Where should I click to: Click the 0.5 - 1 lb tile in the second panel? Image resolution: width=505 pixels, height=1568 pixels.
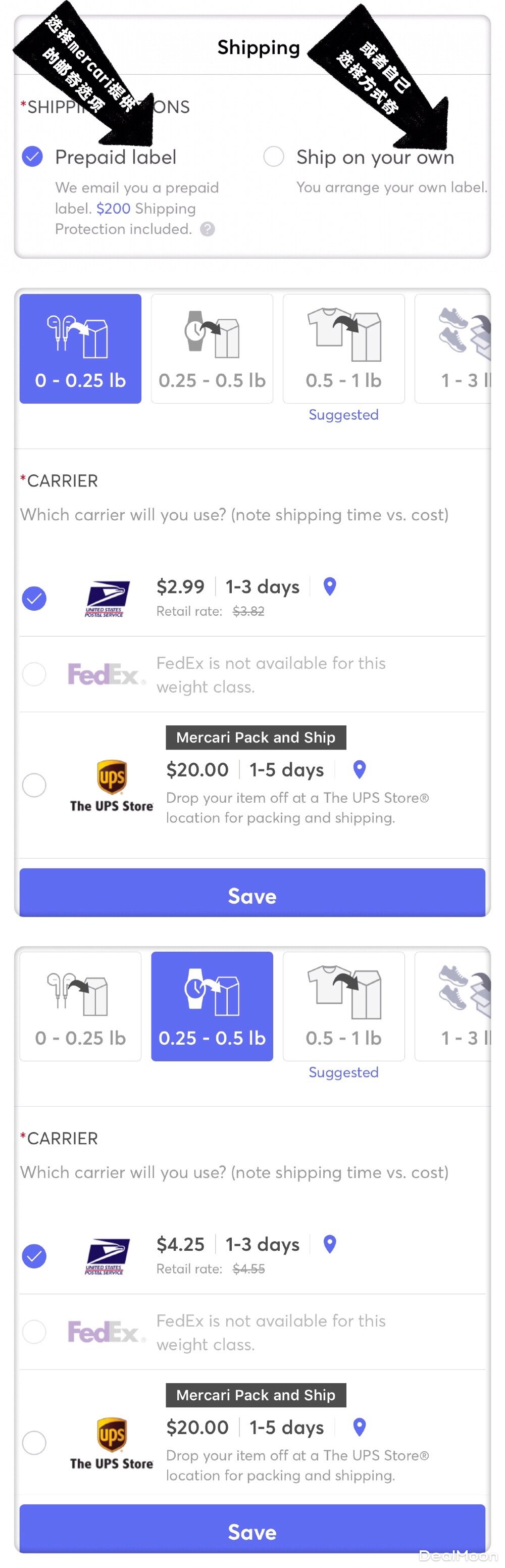(x=343, y=1006)
